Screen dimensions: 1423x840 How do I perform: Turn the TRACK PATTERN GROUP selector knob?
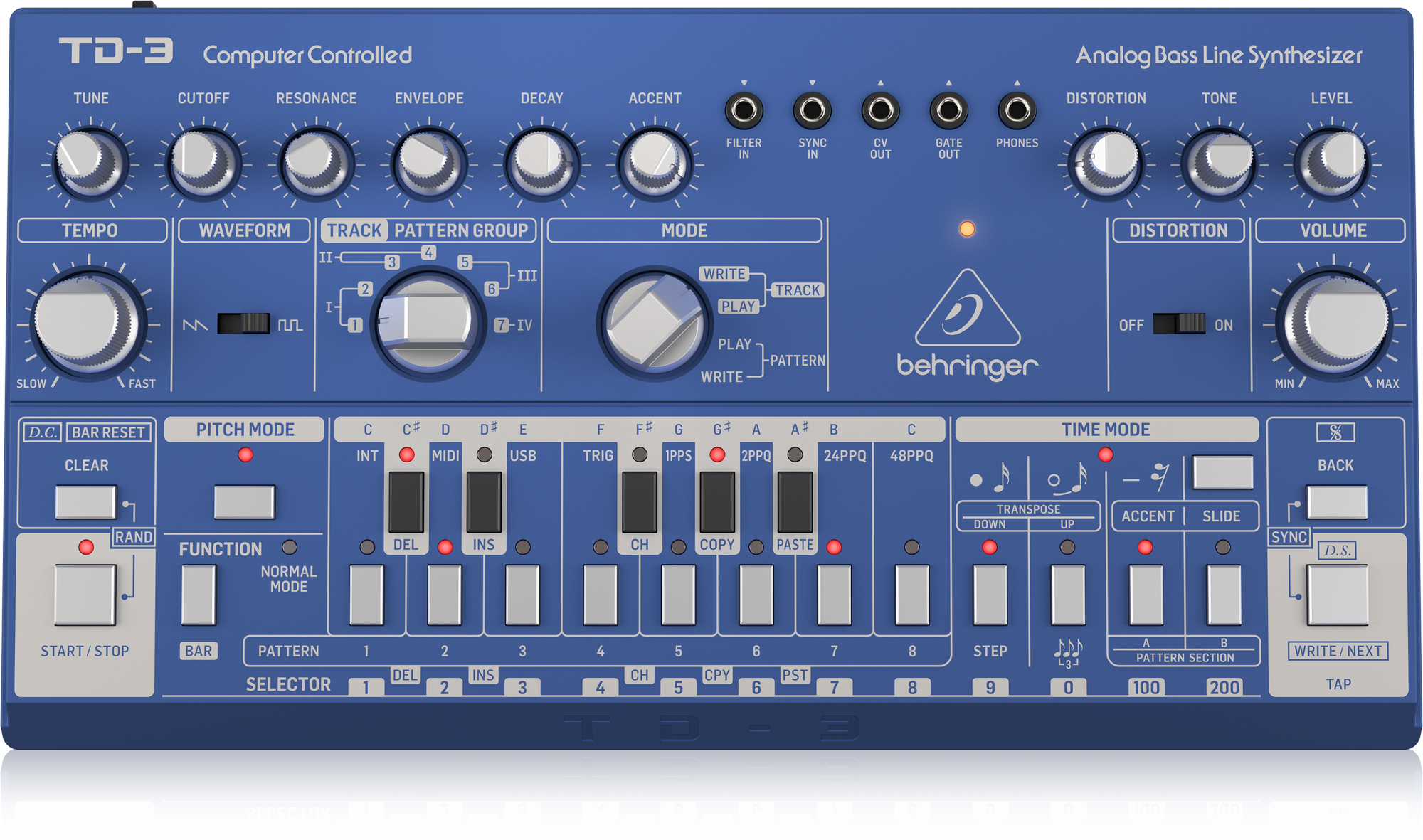428,324
